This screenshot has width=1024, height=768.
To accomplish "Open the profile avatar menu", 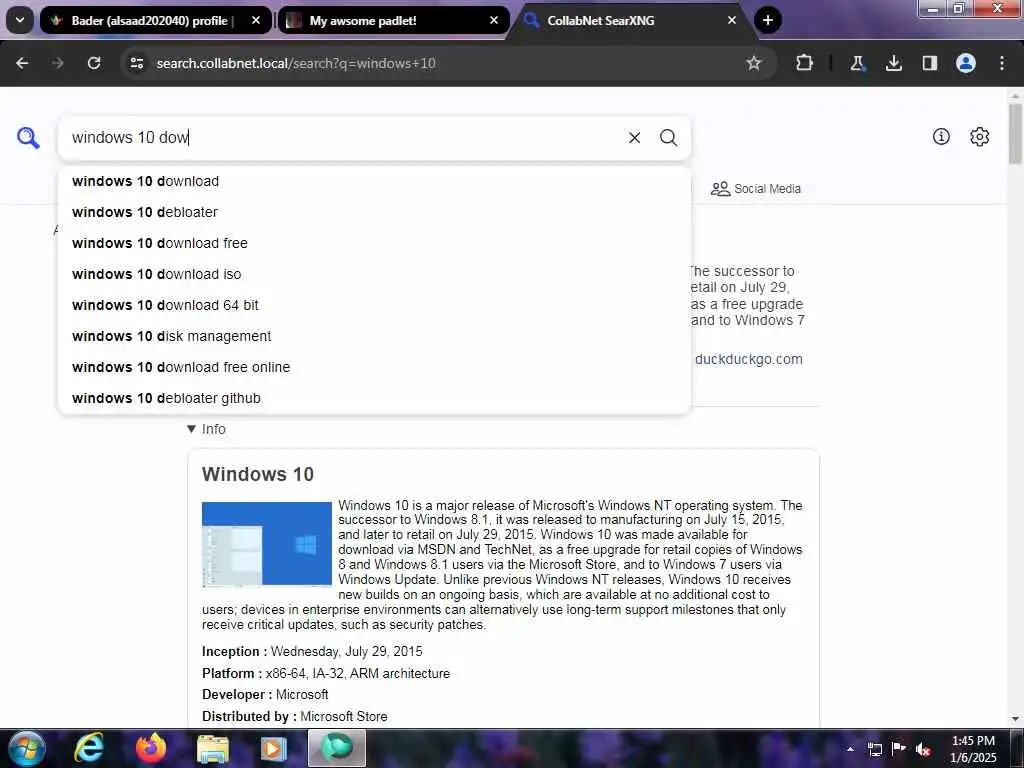I will point(966,63).
